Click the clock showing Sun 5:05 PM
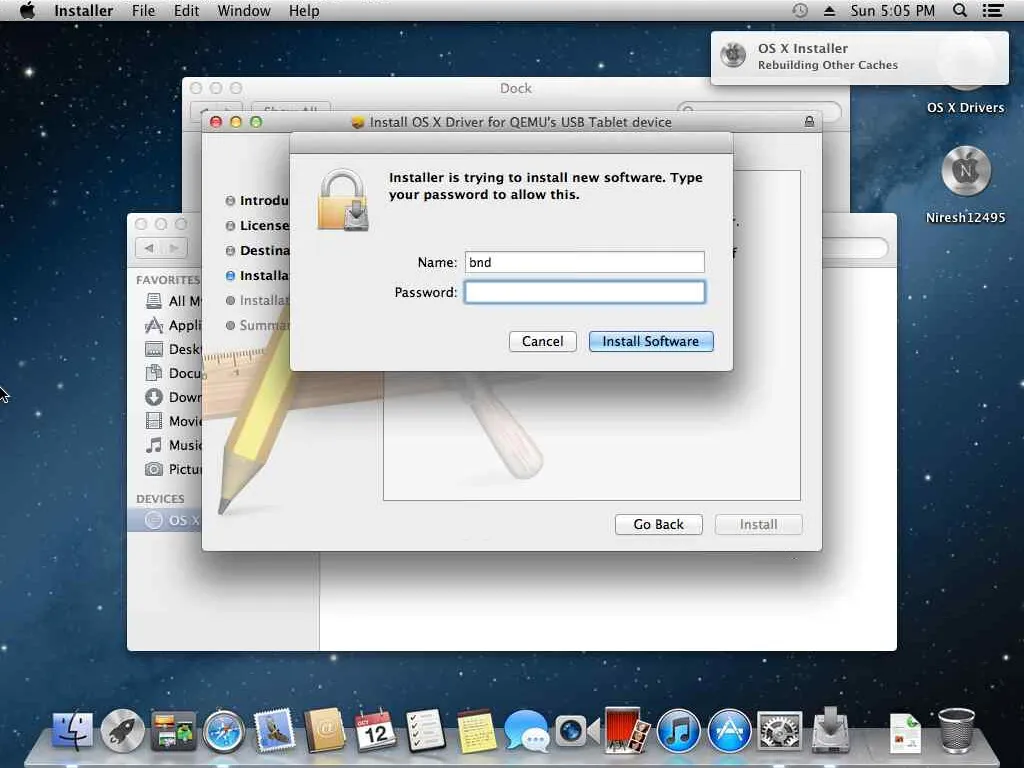This screenshot has width=1024, height=768. (892, 10)
